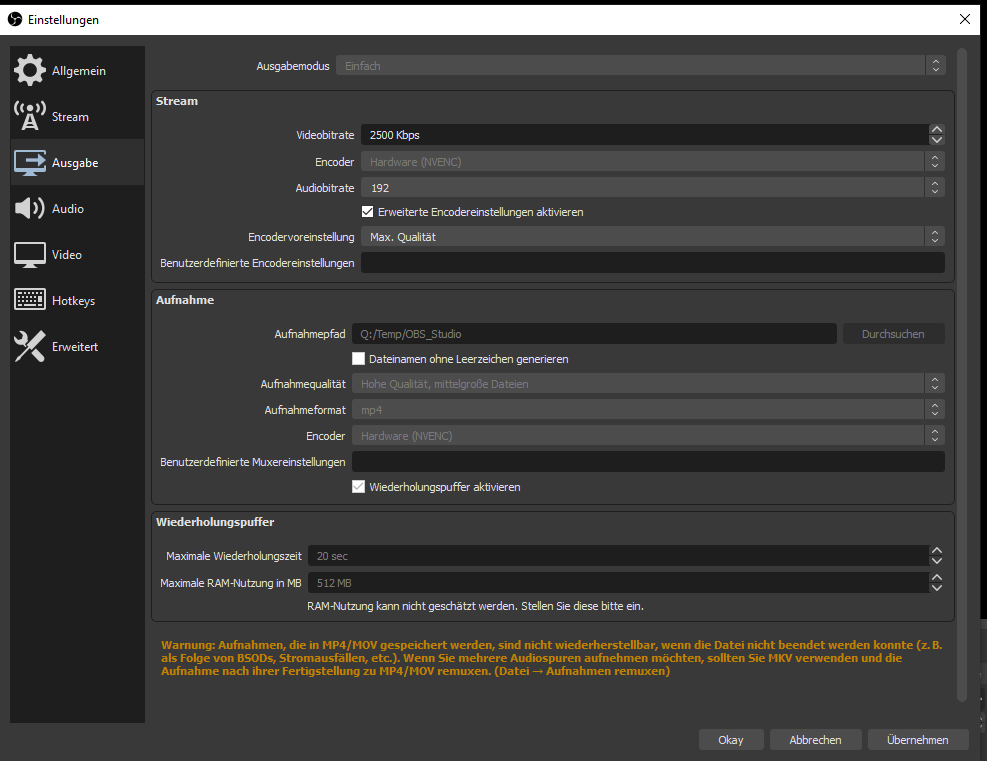Open Stream settings via antenna icon
The width and height of the screenshot is (987, 761).
[30, 117]
